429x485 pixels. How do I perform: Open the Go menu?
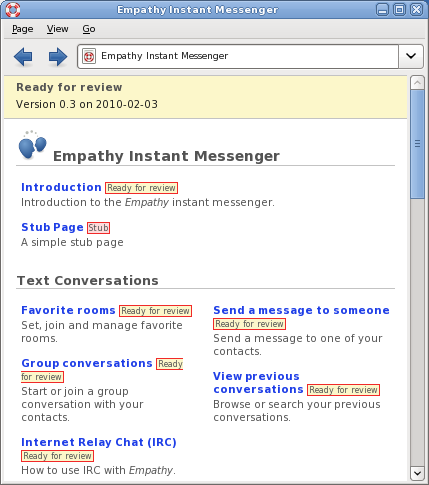(89, 29)
